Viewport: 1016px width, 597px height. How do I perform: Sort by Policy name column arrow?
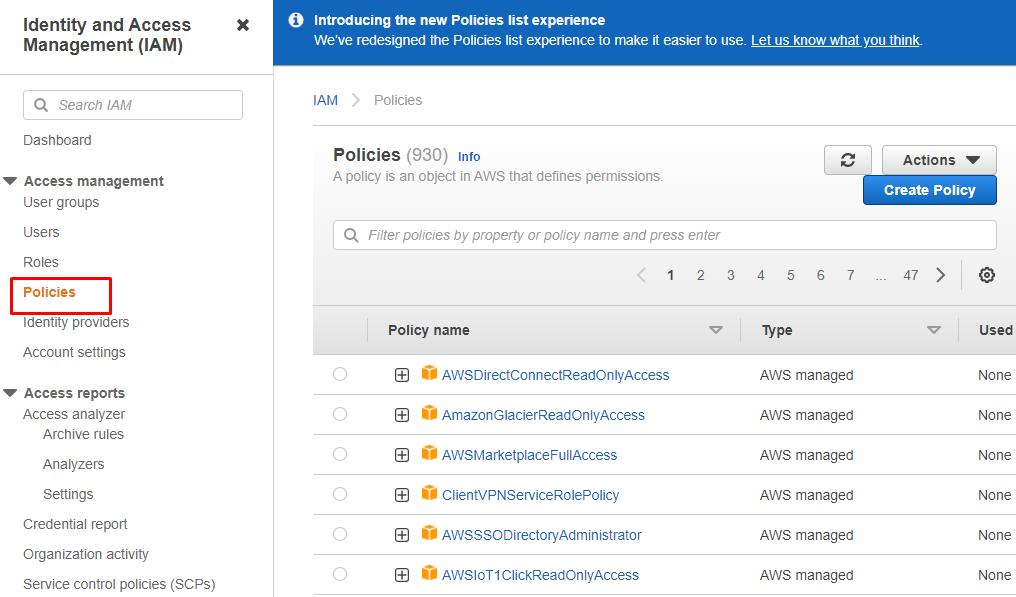click(x=715, y=330)
